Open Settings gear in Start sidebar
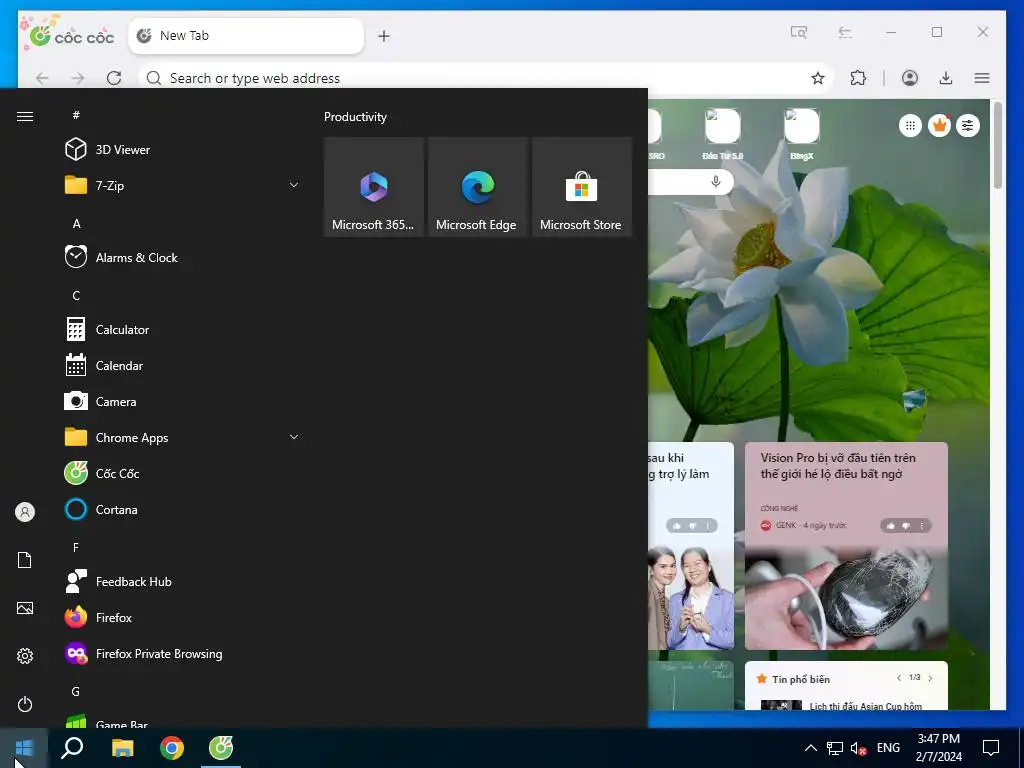This screenshot has width=1024, height=768. (x=25, y=656)
